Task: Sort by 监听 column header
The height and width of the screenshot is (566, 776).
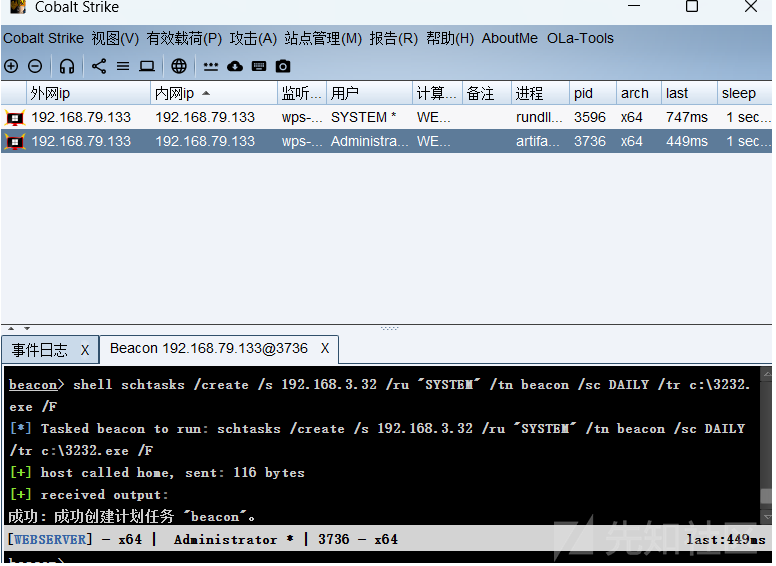Action: 302,93
